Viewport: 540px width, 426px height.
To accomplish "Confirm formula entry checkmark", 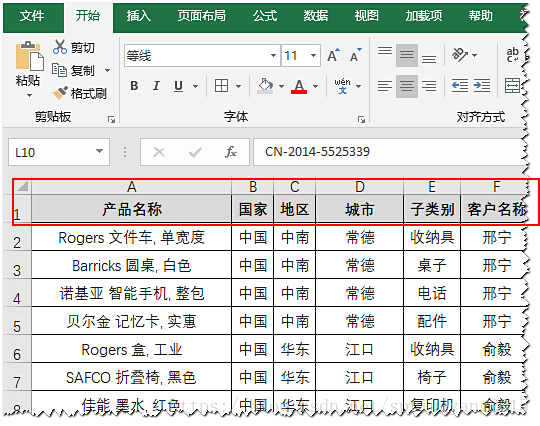I will point(195,152).
